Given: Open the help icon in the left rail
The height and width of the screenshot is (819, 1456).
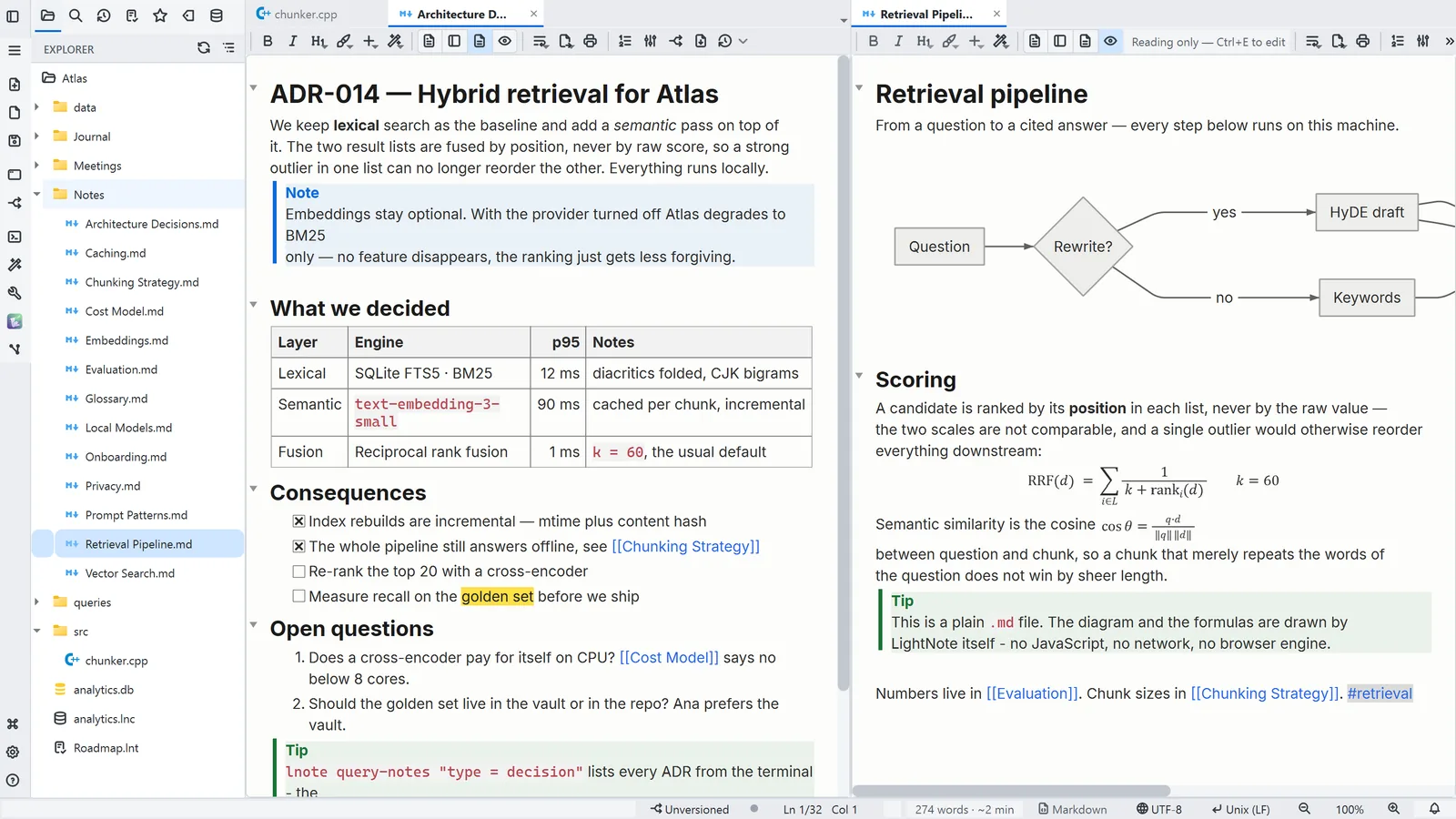Looking at the screenshot, I should pyautogui.click(x=14, y=780).
